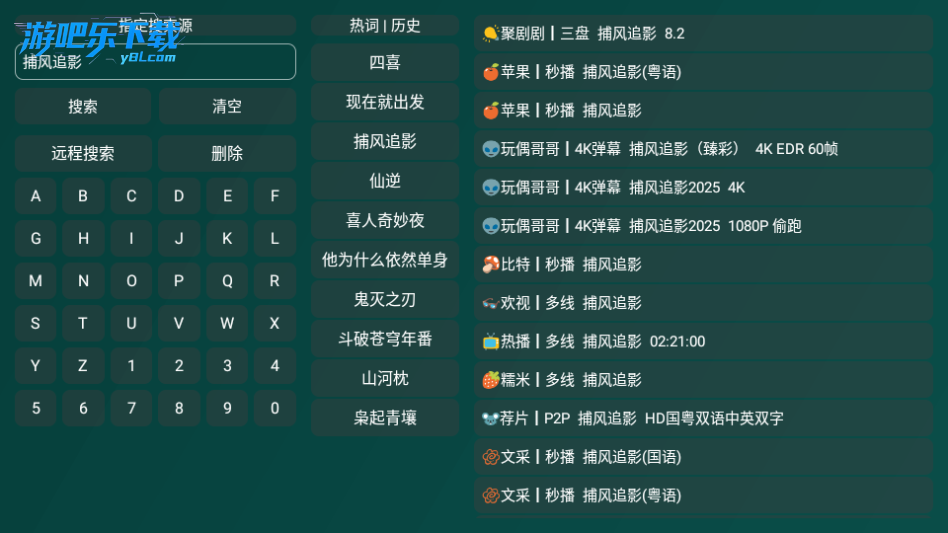Image resolution: width=948 pixels, height=533 pixels.
Task: Type letter Q on the on-screen keyboard
Action: pyautogui.click(x=227, y=281)
